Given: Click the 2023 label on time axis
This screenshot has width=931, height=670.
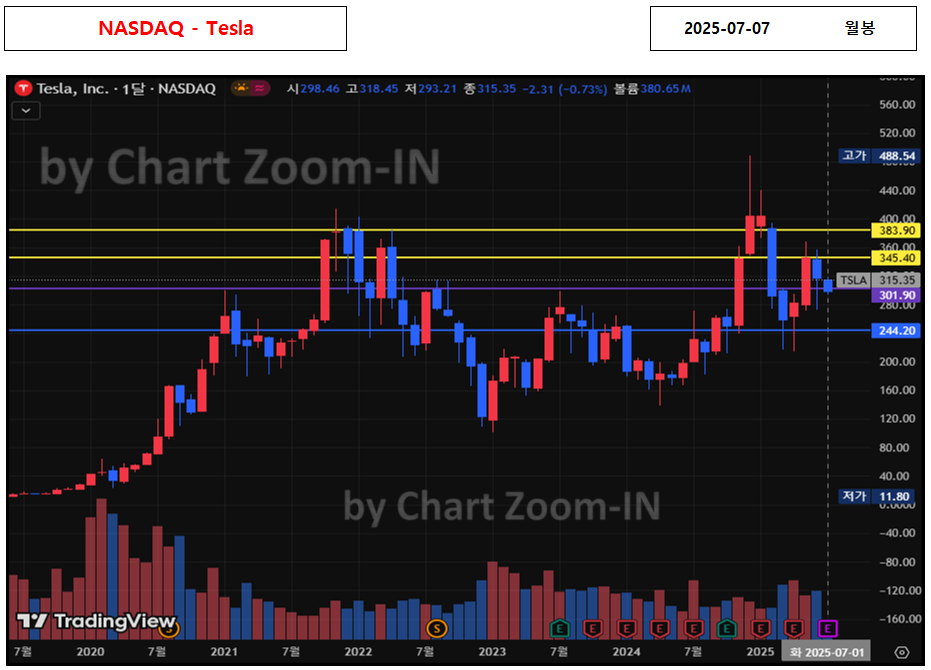Looking at the screenshot, I should [492, 652].
